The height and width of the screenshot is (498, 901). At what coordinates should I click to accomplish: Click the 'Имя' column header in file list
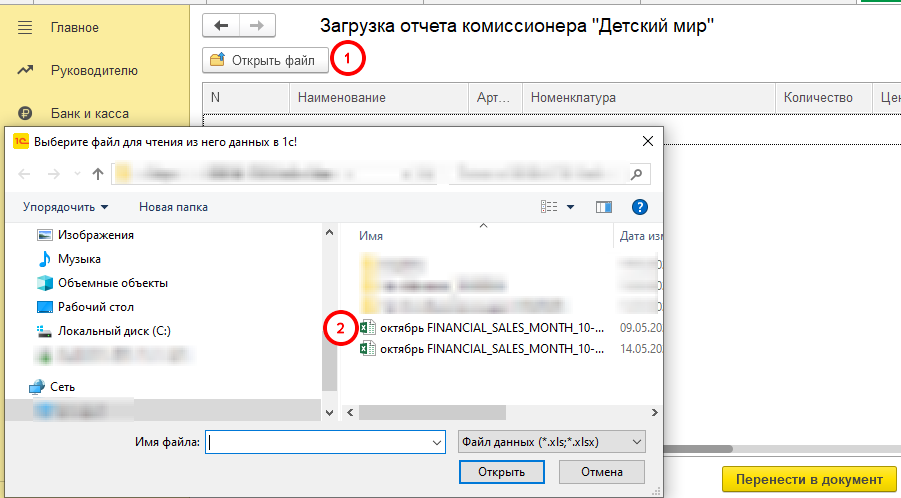click(371, 236)
